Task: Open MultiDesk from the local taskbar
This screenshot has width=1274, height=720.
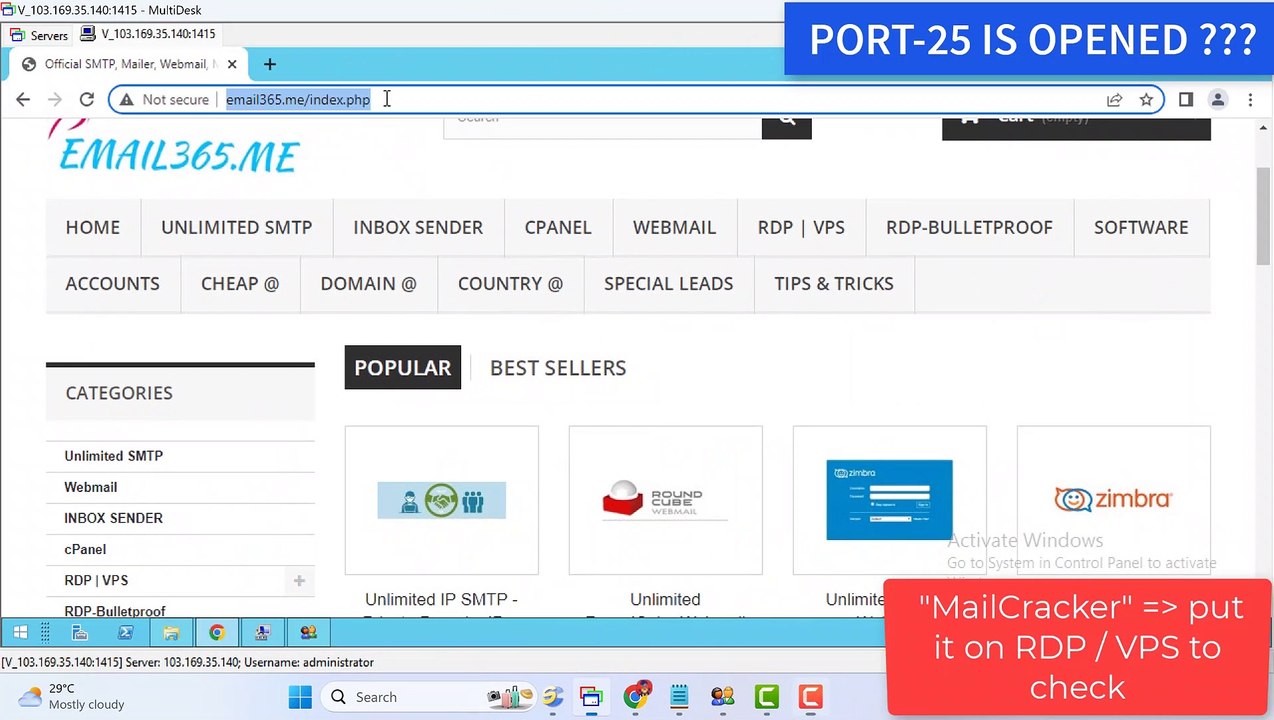Action: (x=591, y=697)
